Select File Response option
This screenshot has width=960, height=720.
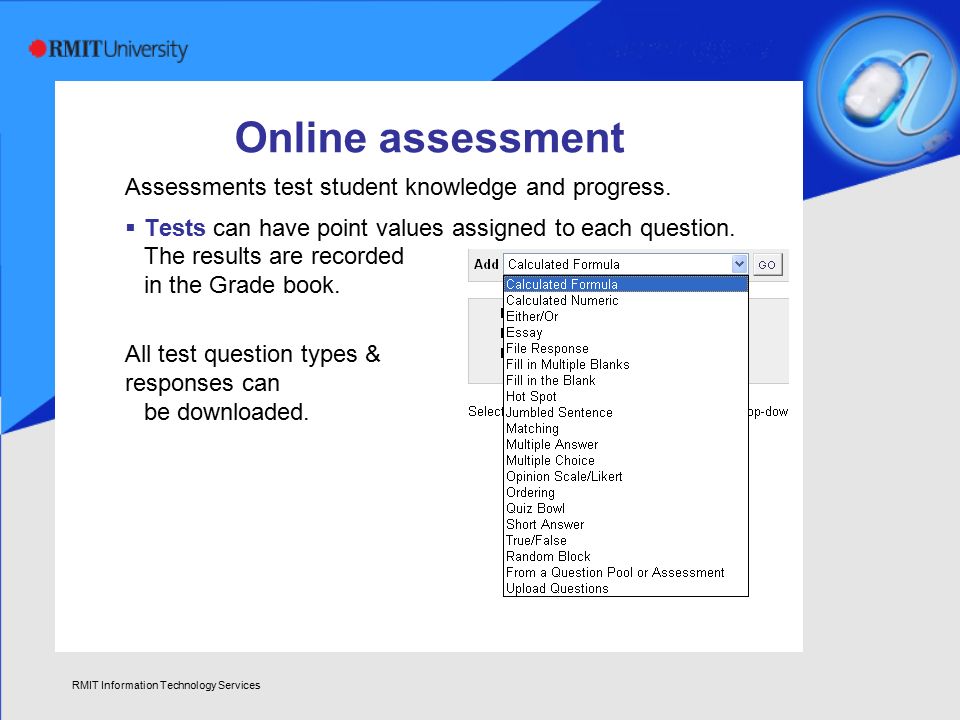626,348
